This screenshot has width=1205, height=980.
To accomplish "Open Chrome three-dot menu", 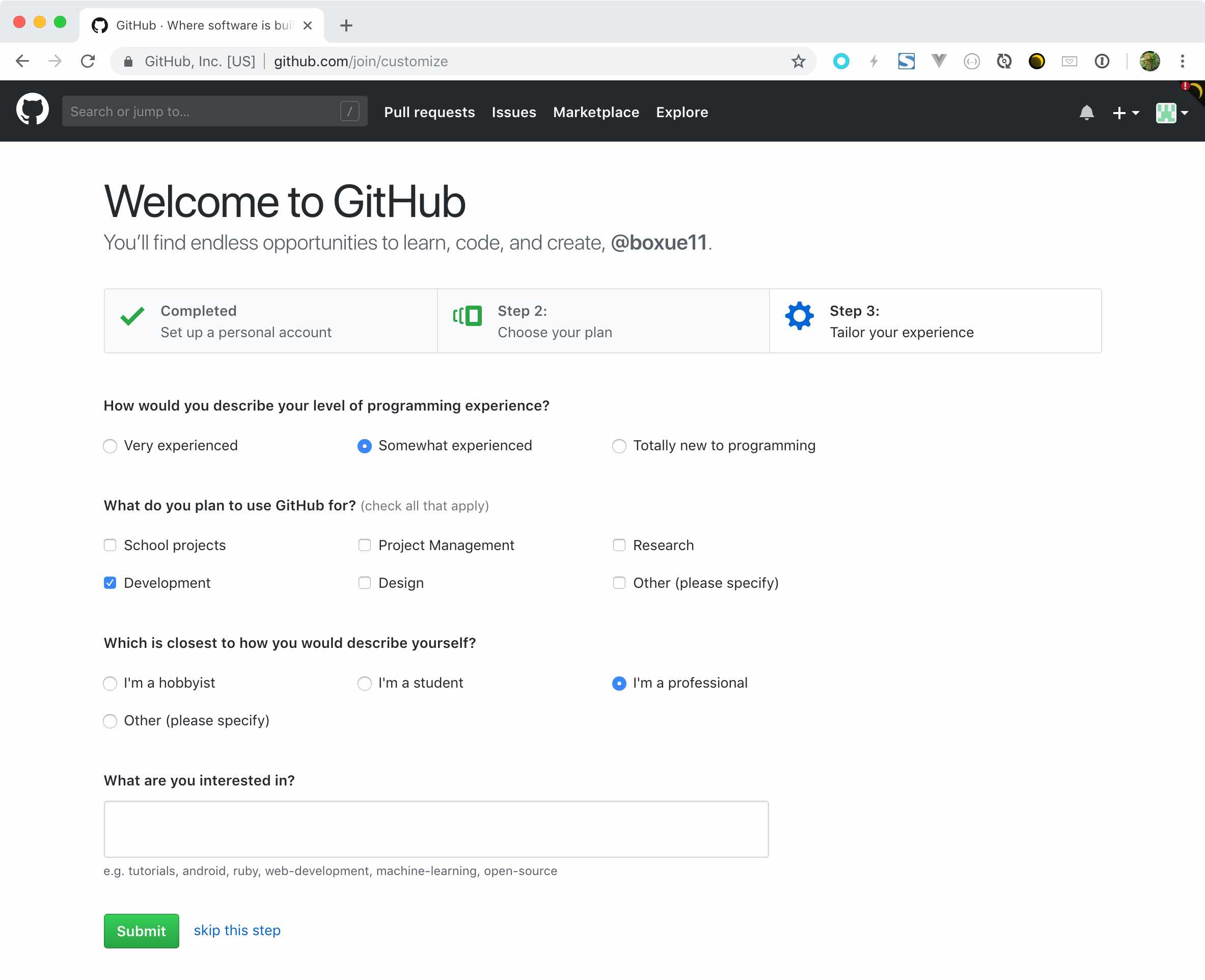I will pos(1183,61).
